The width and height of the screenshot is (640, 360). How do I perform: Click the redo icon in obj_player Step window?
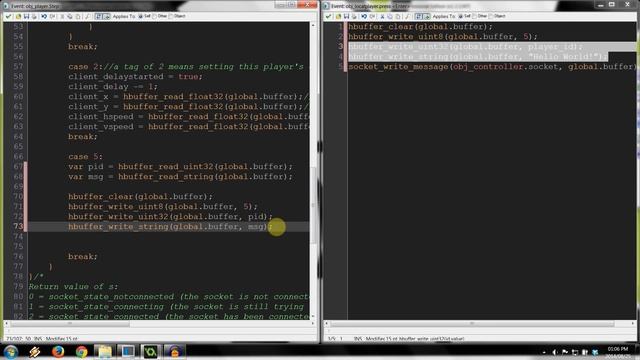(52, 16)
